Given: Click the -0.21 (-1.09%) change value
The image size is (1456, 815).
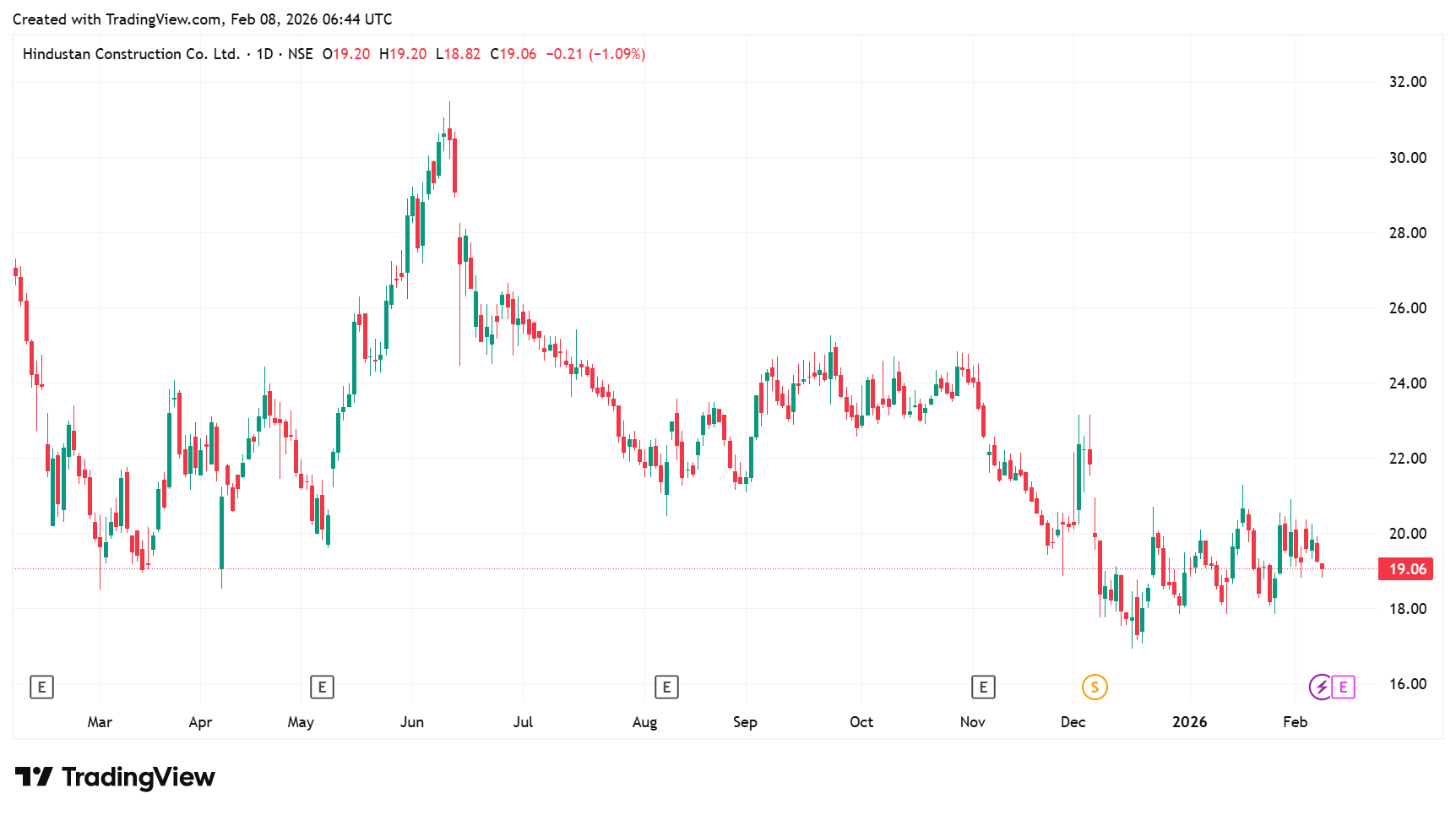Looking at the screenshot, I should tap(595, 54).
